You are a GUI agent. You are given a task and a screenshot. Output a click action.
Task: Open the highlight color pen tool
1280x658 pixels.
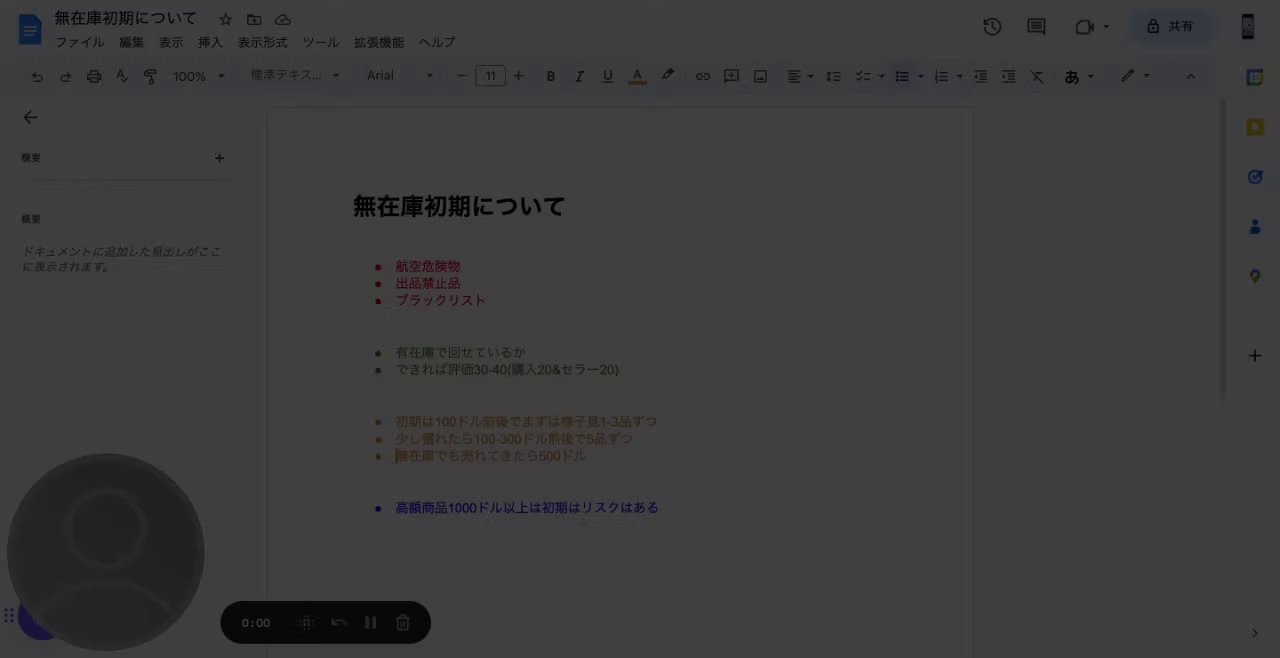[667, 76]
